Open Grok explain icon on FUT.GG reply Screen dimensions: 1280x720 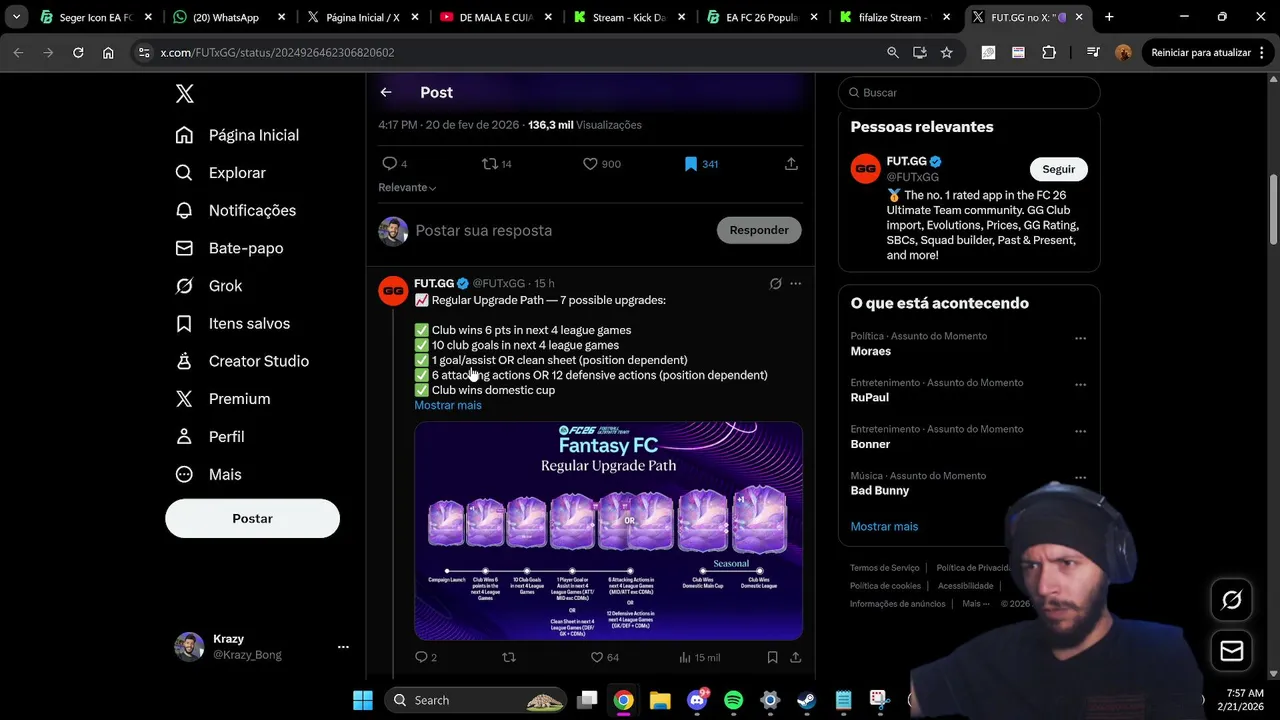point(775,284)
